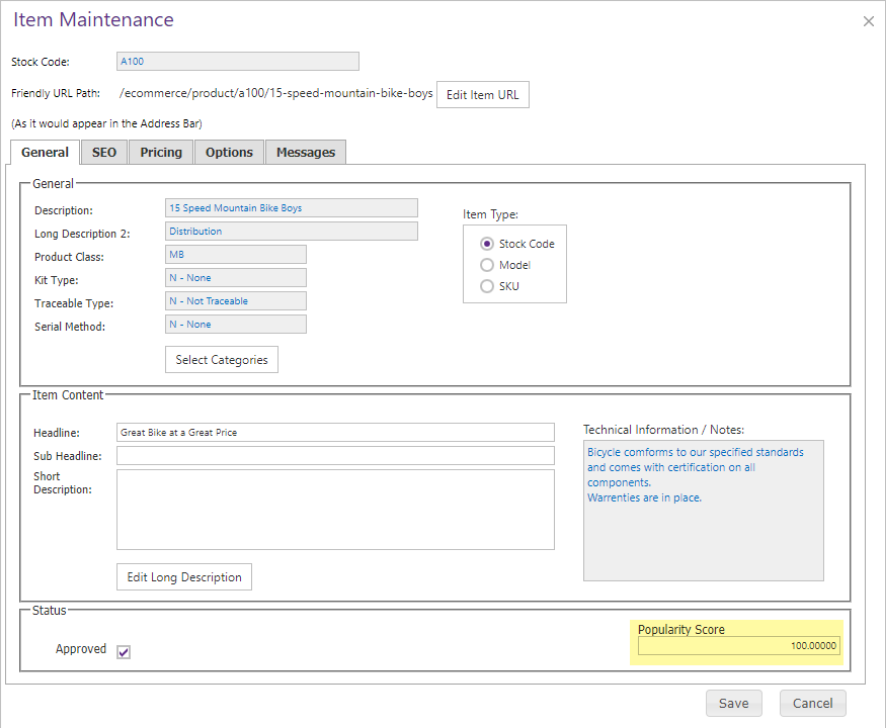Viewport: 886px width, 728px height.
Task: Go to the Pricing tab
Action: [161, 152]
